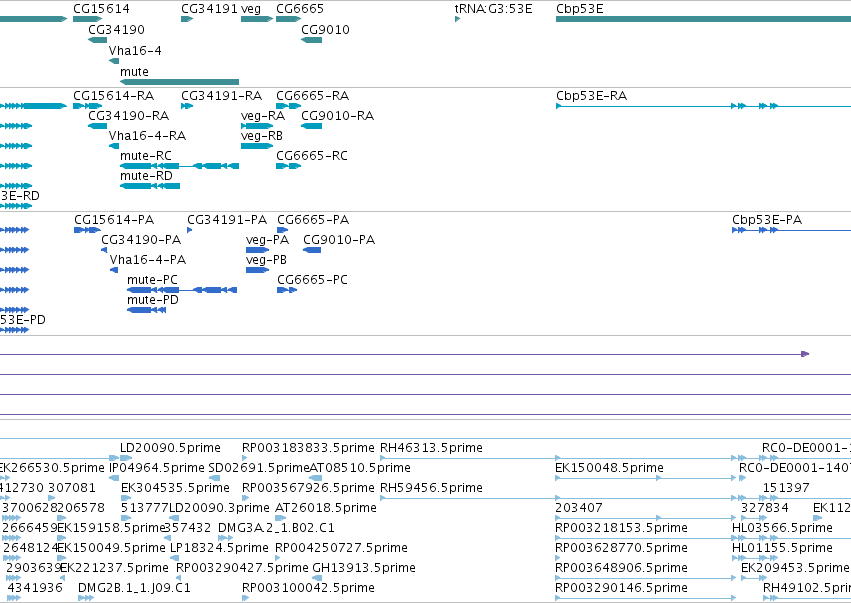
Task: Click the Cbp53E gene bar
Action: tap(703, 19)
